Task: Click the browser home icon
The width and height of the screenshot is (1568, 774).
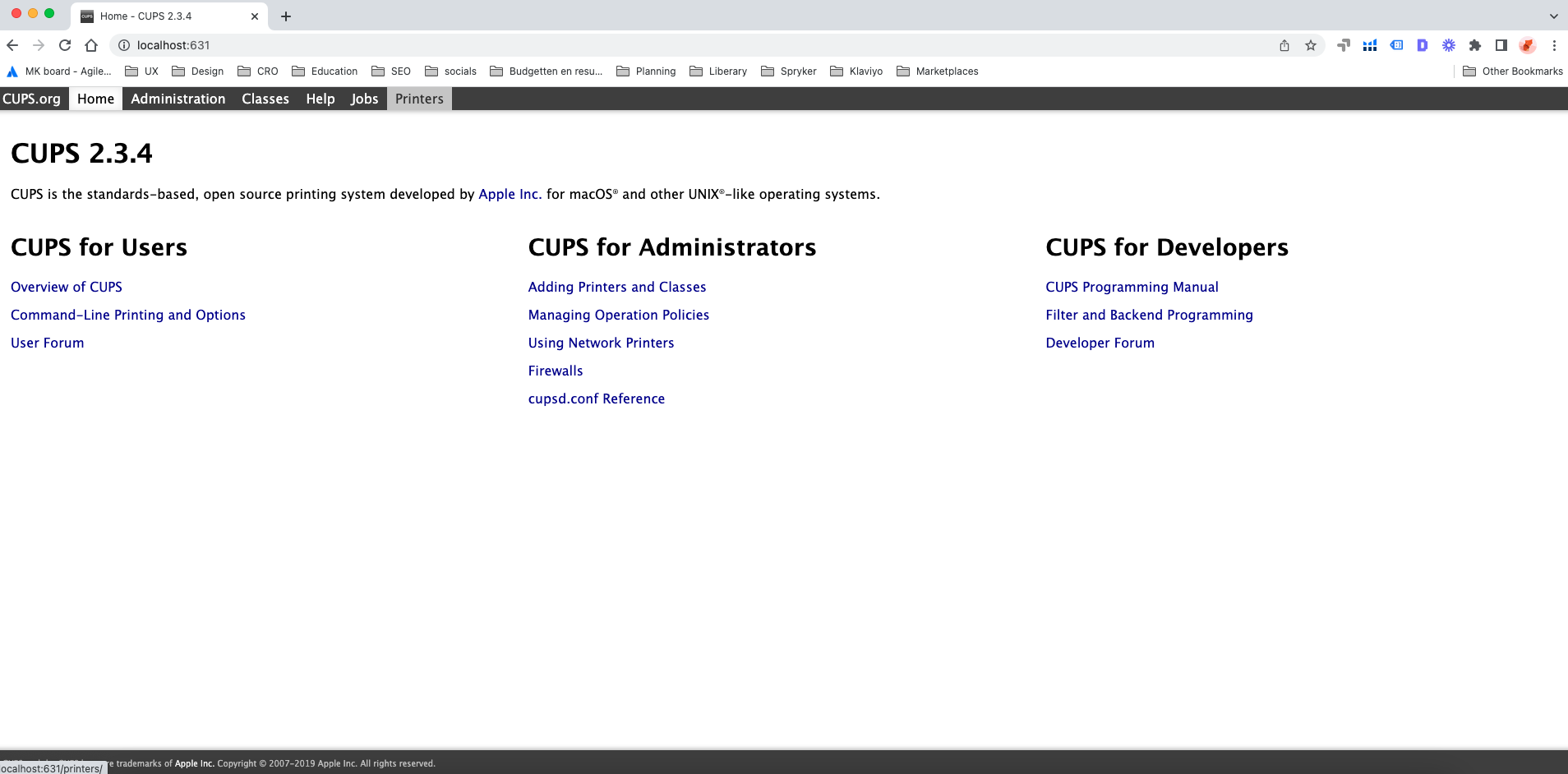Action: pyautogui.click(x=91, y=45)
